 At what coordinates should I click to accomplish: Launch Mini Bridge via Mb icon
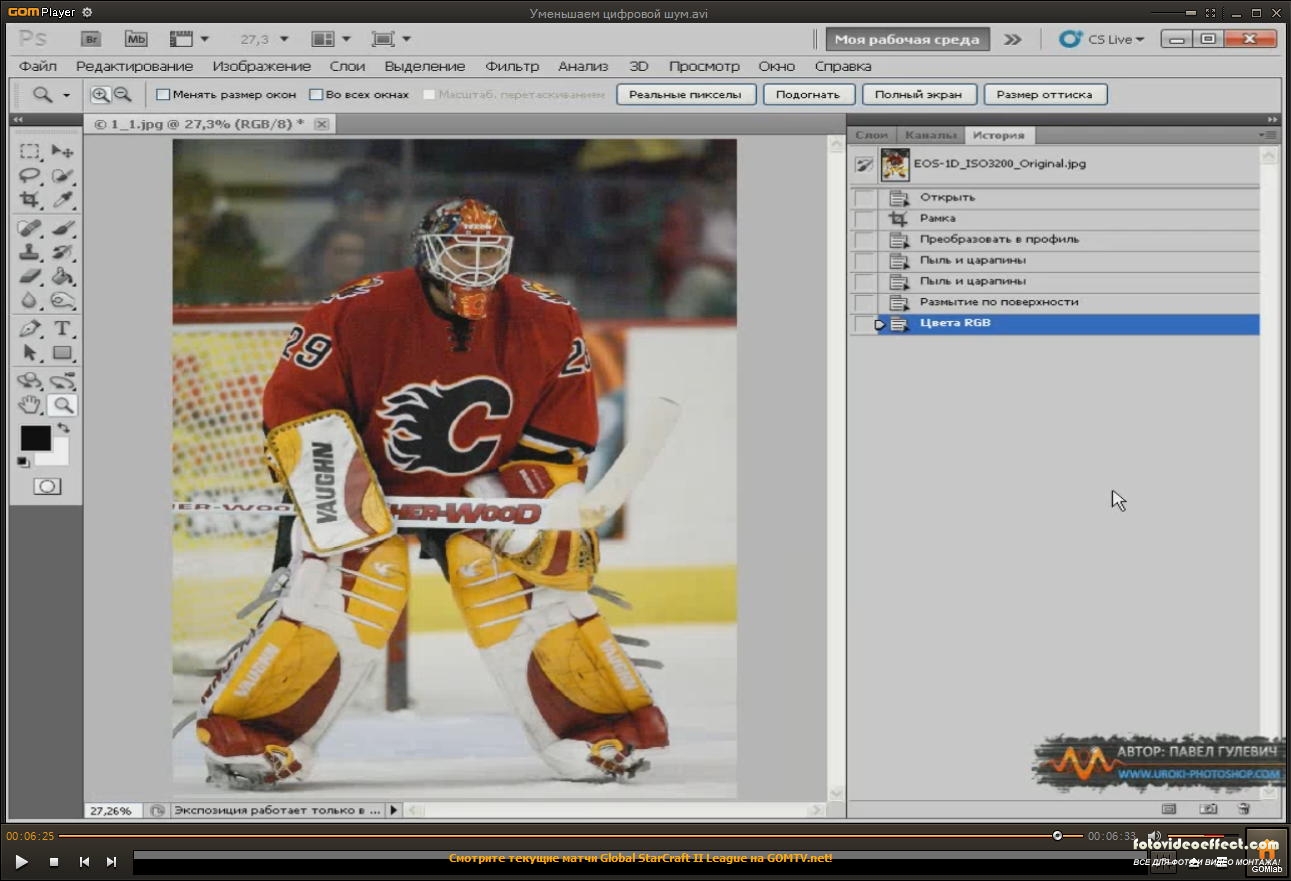pos(136,39)
